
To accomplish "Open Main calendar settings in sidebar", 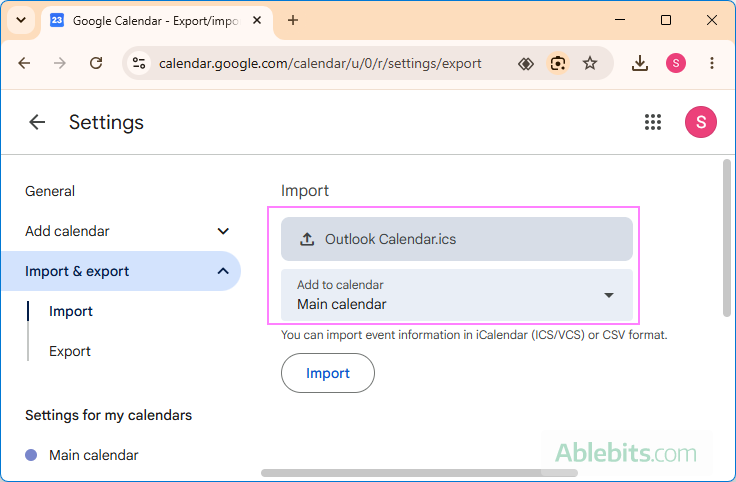I will tap(93, 455).
